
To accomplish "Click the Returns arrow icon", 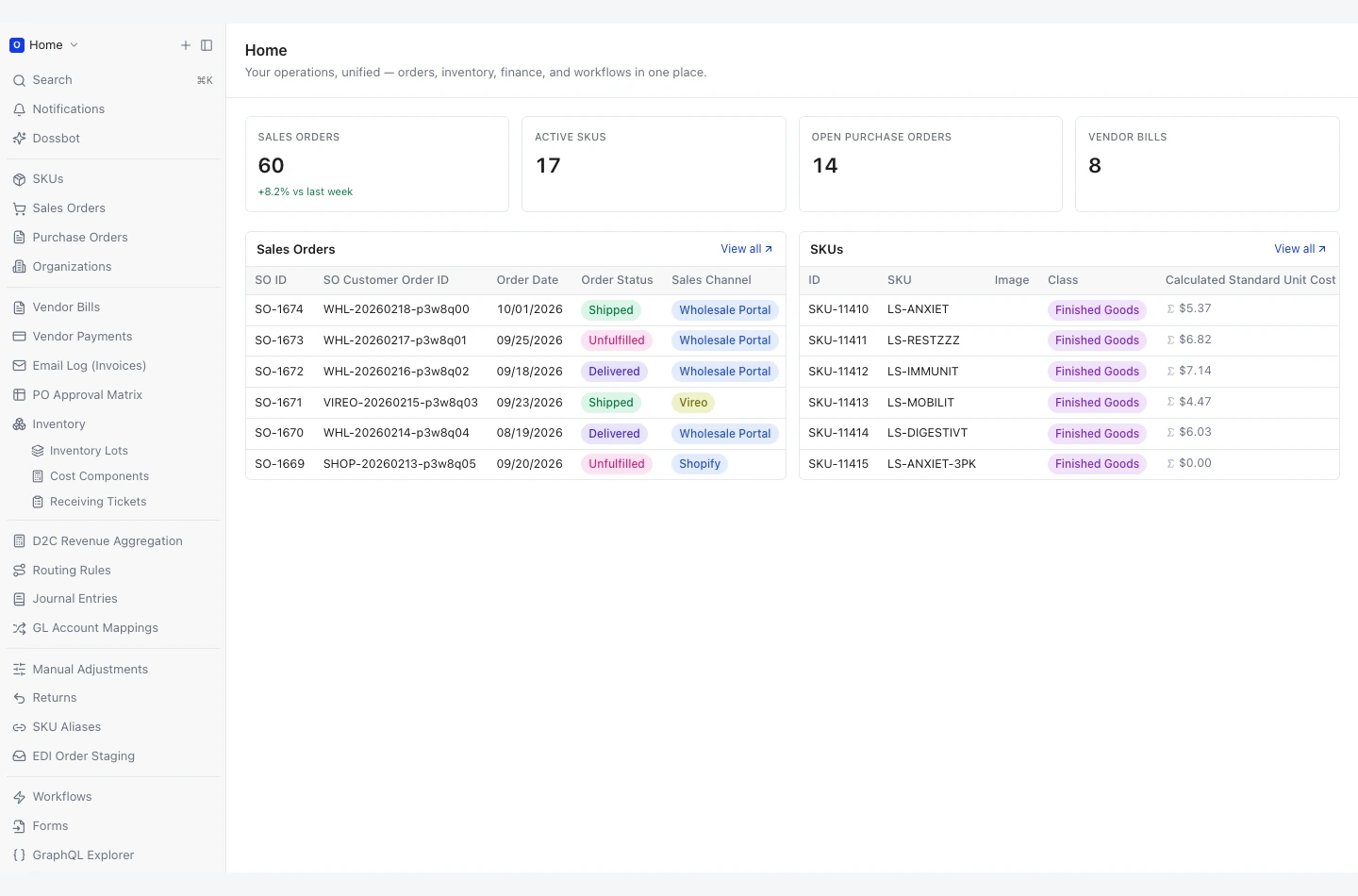I will (19, 698).
